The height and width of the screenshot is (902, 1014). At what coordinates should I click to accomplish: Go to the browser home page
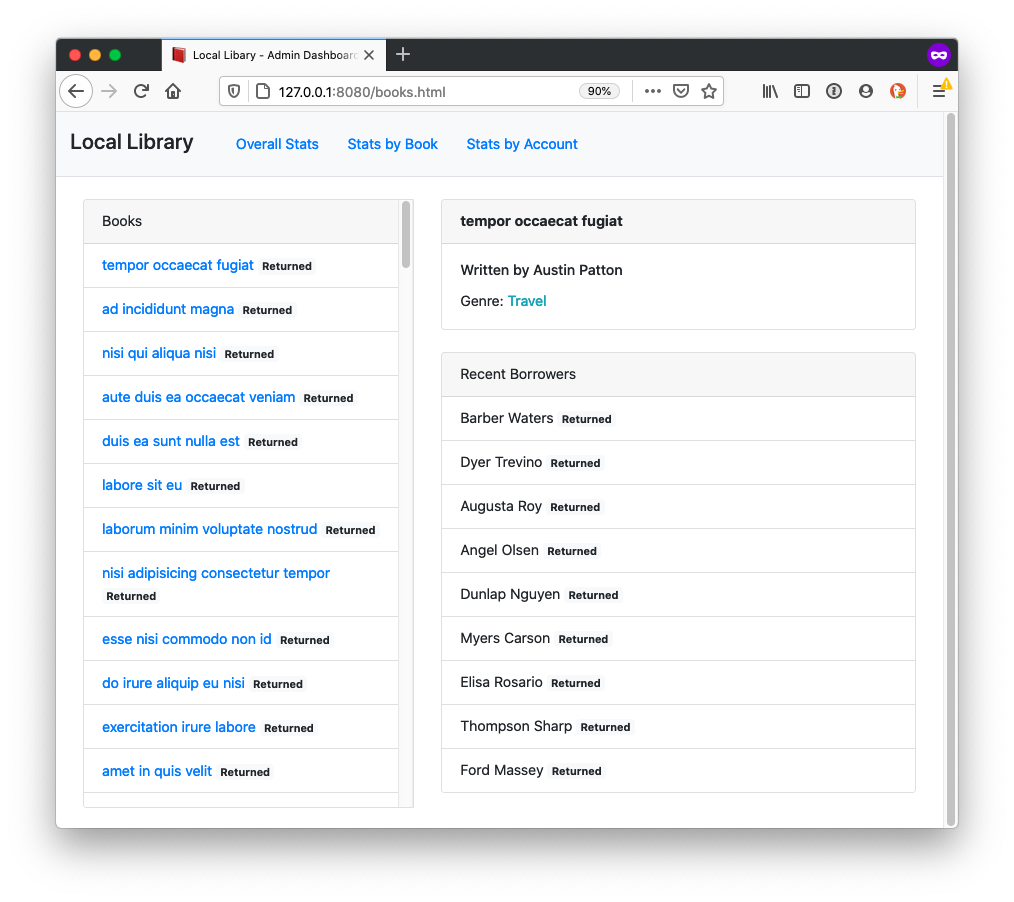pos(173,91)
